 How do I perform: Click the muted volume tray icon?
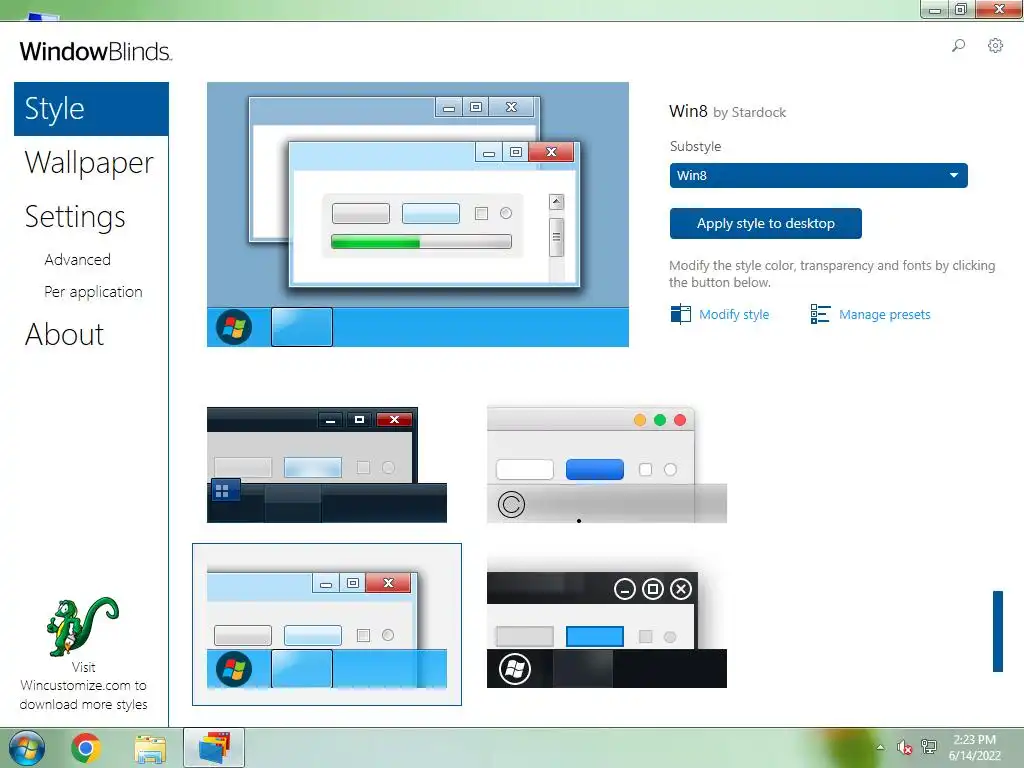point(904,747)
